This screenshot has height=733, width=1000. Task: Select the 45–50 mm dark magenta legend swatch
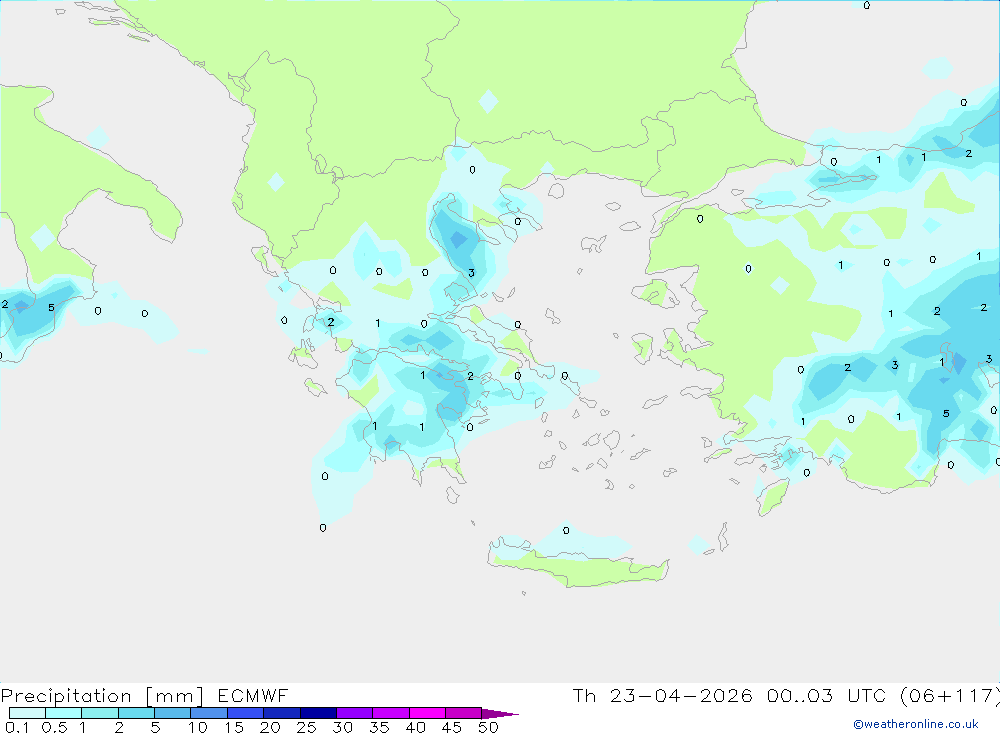[x=464, y=713]
